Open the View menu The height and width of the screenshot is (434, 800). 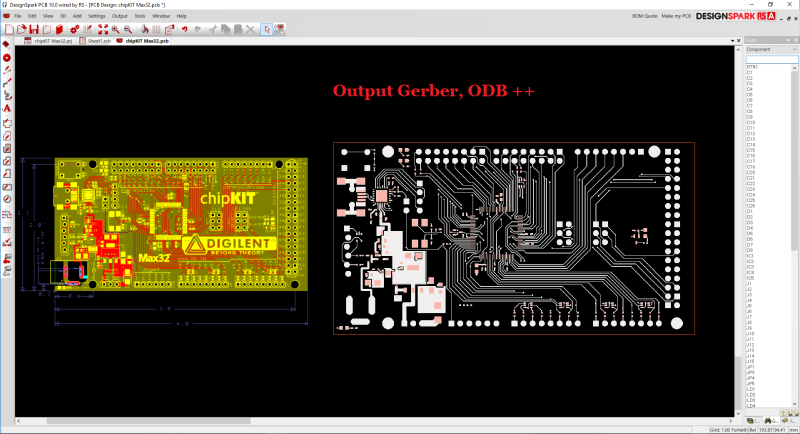click(x=48, y=16)
